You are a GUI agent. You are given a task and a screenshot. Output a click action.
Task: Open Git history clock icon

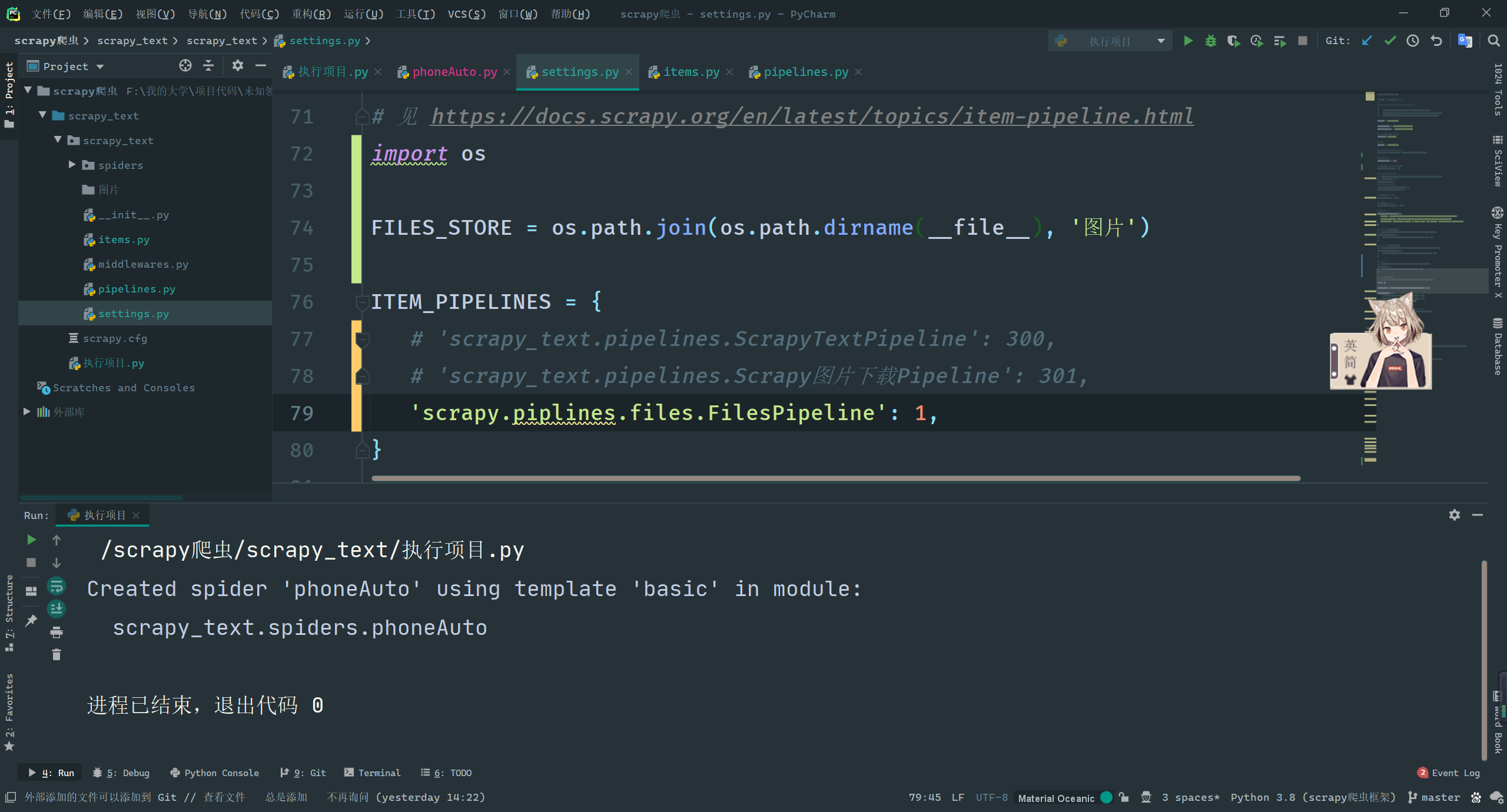pos(1413,41)
